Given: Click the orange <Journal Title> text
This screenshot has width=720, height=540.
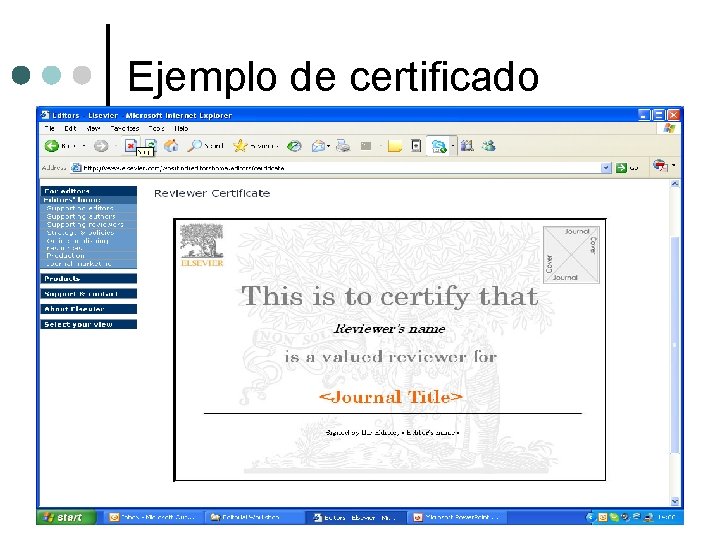Looking at the screenshot, I should (x=391, y=397).
